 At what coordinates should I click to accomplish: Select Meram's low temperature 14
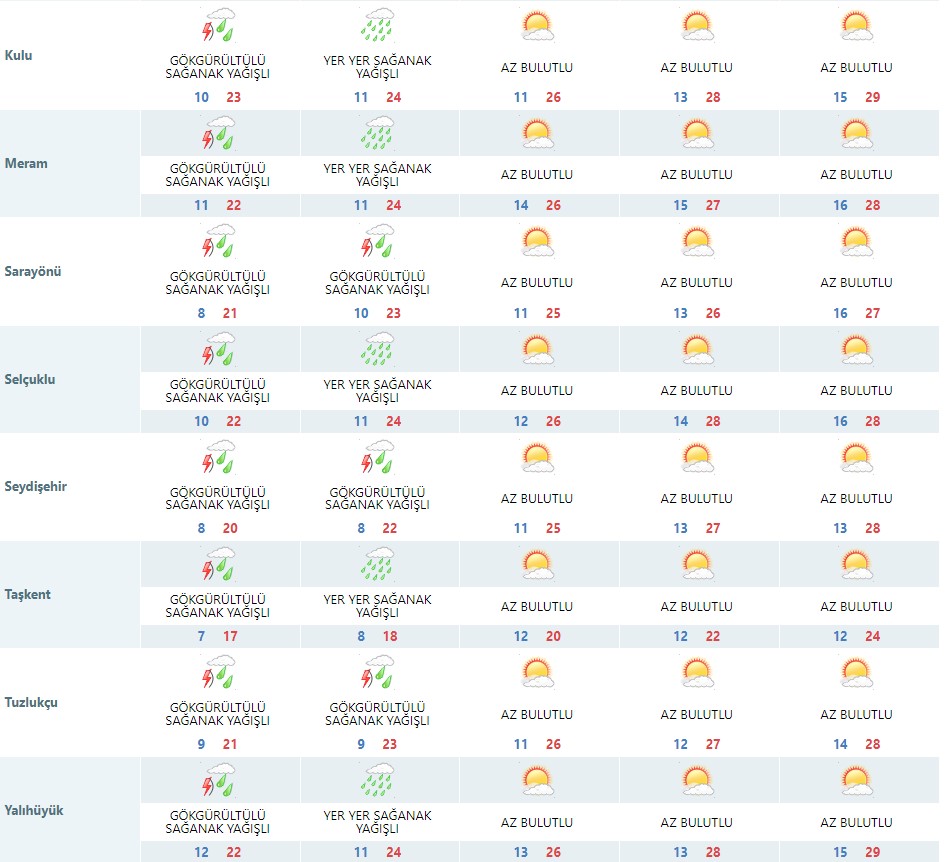click(521, 206)
